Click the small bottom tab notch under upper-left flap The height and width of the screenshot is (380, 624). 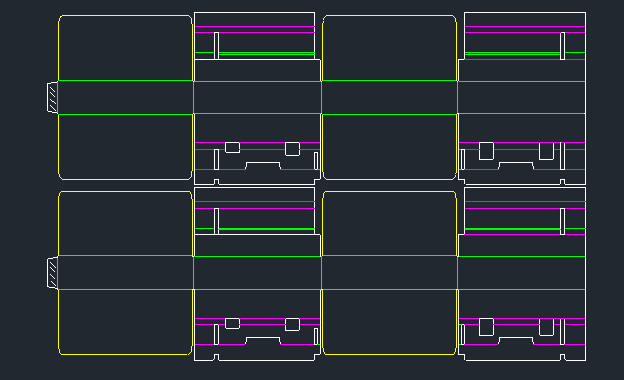point(216,182)
